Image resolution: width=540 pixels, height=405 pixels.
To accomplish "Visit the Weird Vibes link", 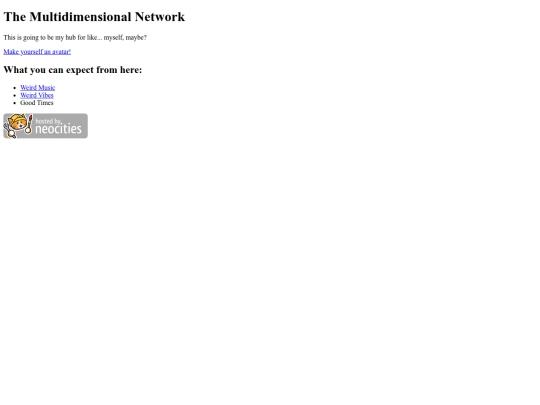I will tap(37, 95).
